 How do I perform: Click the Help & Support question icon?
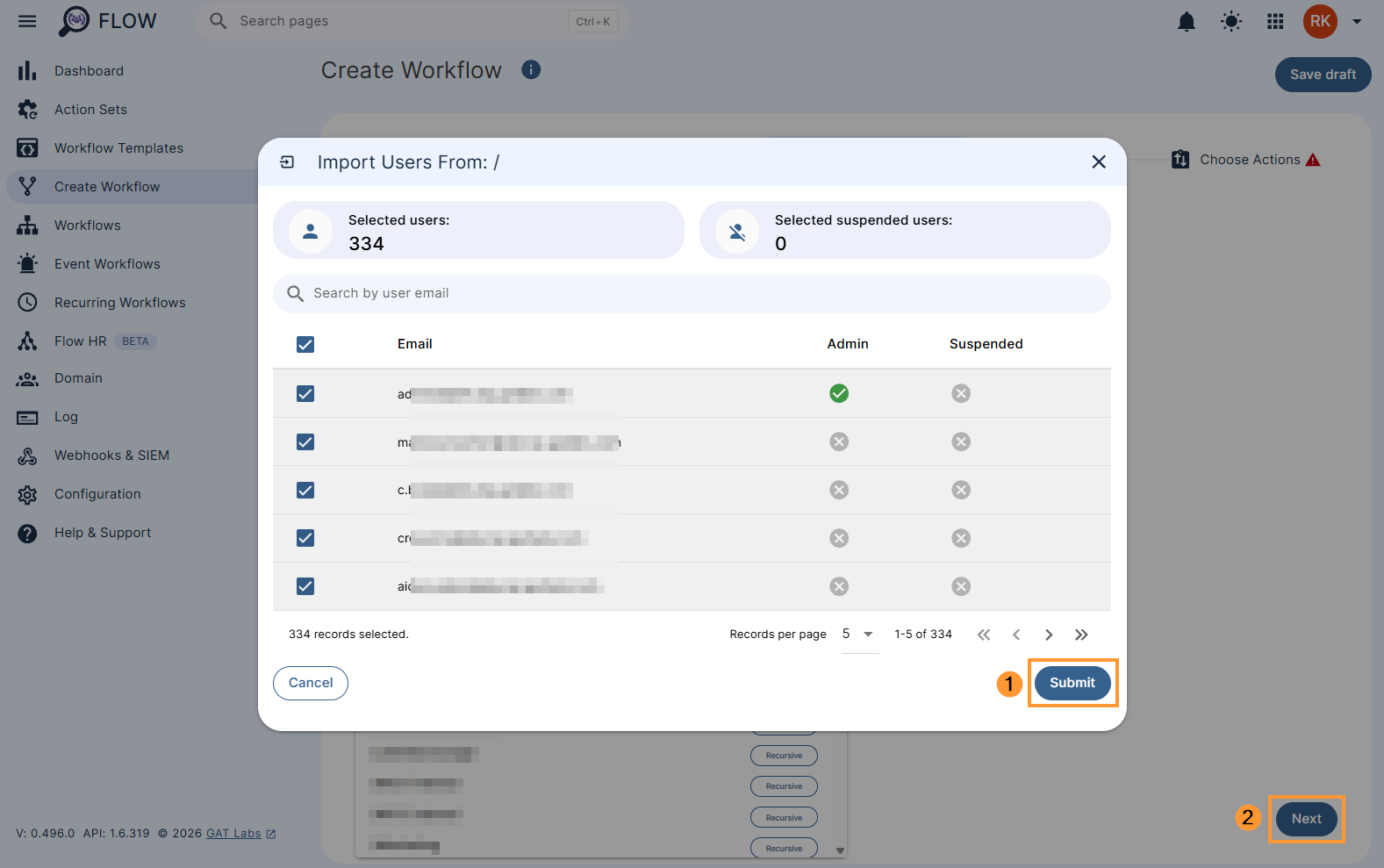27,534
